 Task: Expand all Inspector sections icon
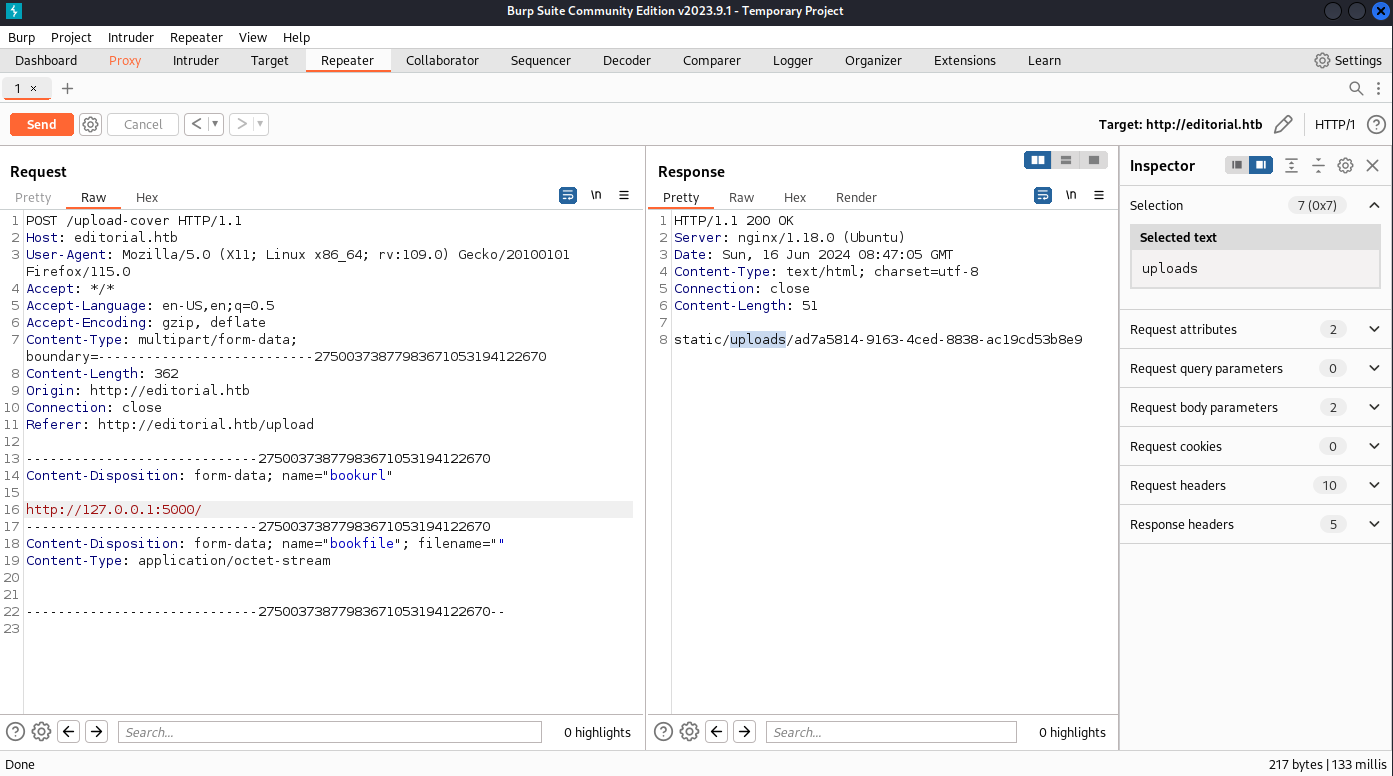[x=1292, y=165]
